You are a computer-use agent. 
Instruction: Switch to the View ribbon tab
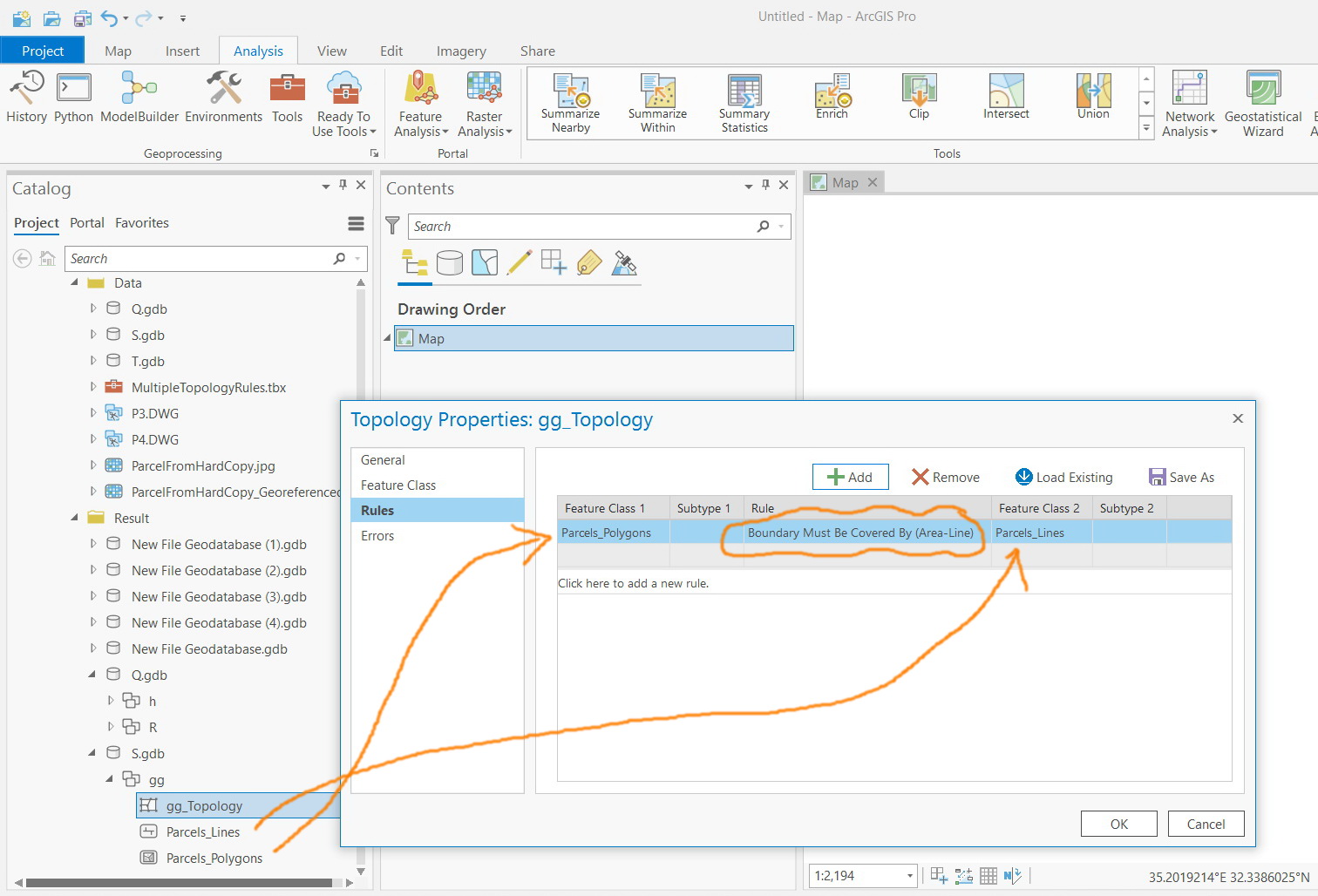coord(331,51)
